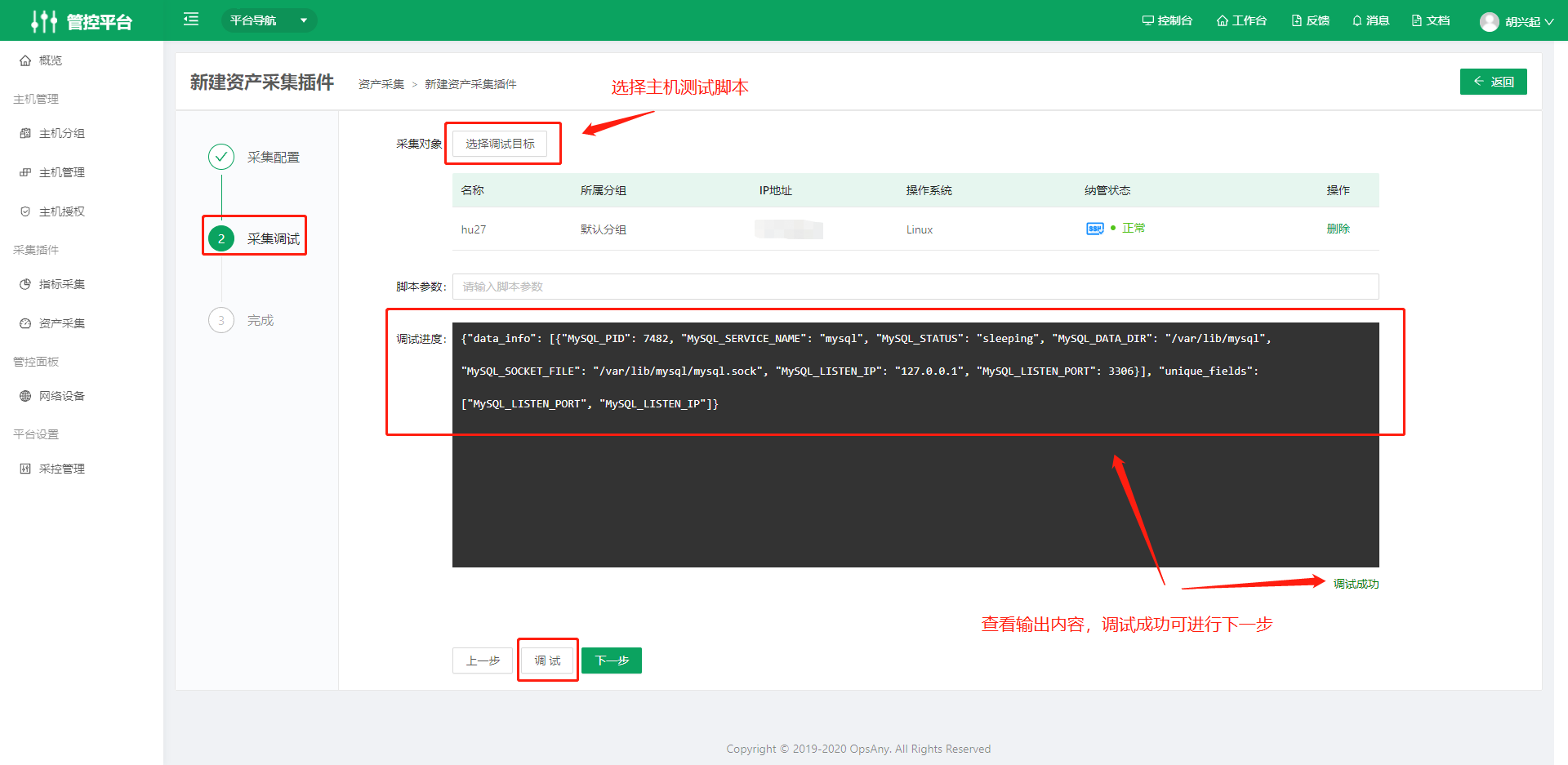Click the 概览 home icon
The image size is (1568, 765).
(x=25, y=60)
